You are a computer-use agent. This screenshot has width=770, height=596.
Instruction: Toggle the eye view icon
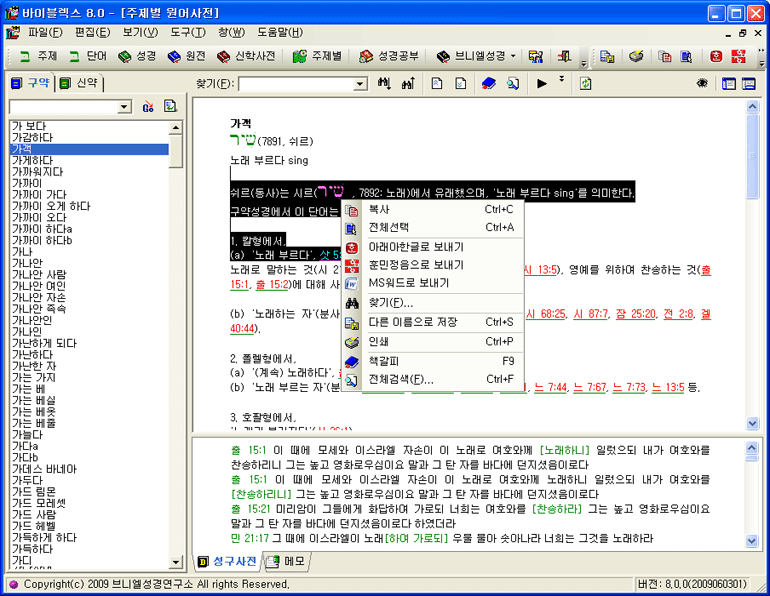(x=702, y=83)
